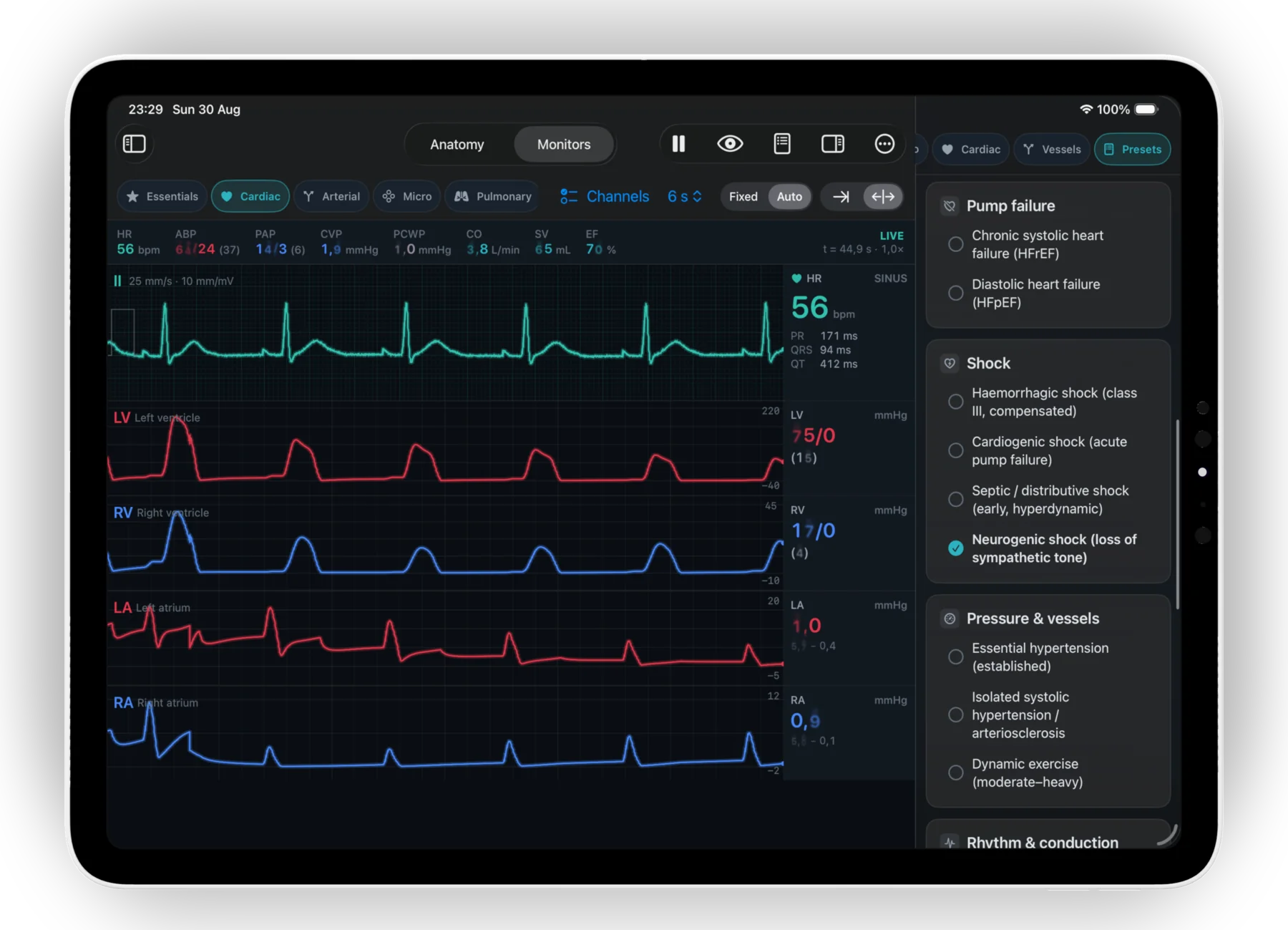
Task: Select the Essentials channel group
Action: (162, 196)
